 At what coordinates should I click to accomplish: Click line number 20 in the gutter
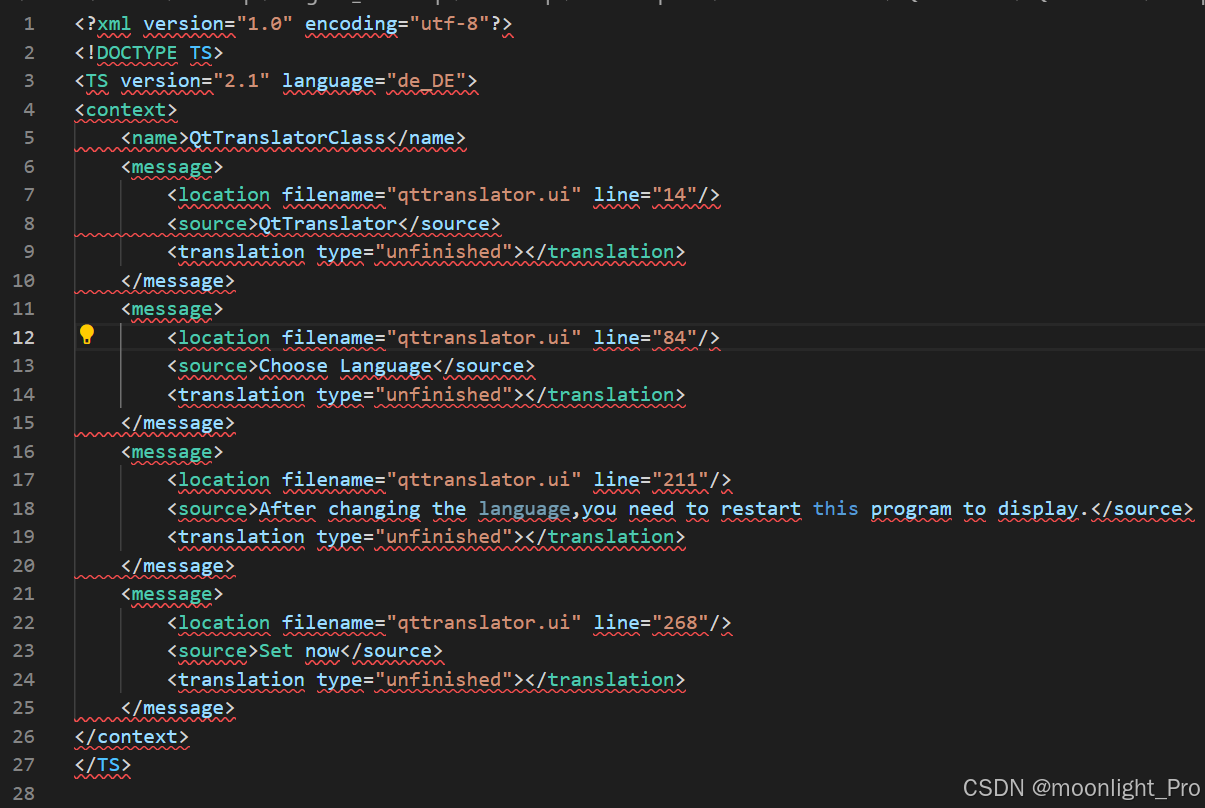23,565
